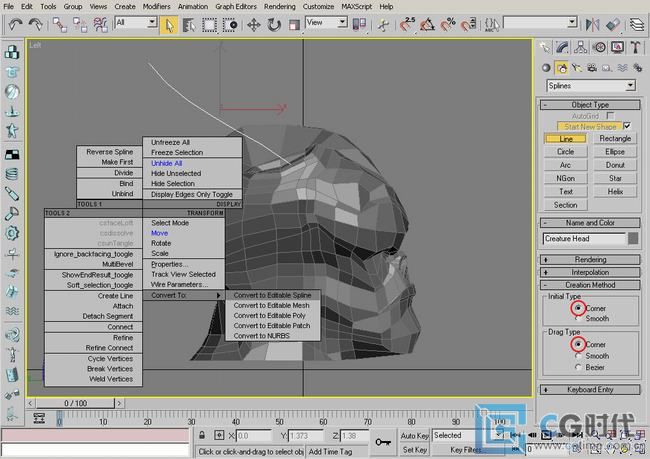Click the object color swatch
The width and height of the screenshot is (650, 459).
pyautogui.click(x=633, y=238)
